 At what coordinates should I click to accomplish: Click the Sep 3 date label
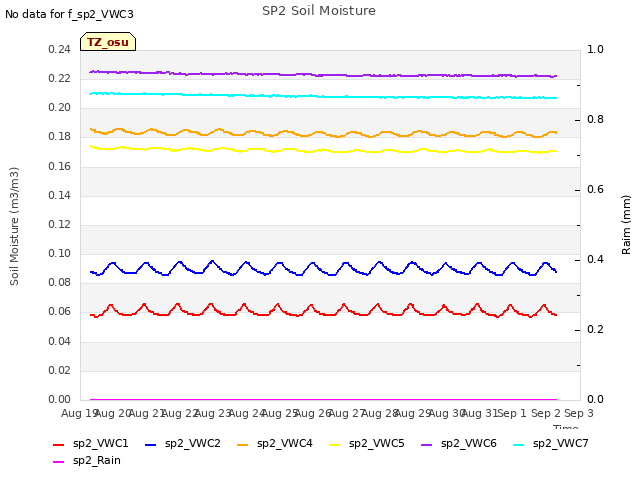579,414
